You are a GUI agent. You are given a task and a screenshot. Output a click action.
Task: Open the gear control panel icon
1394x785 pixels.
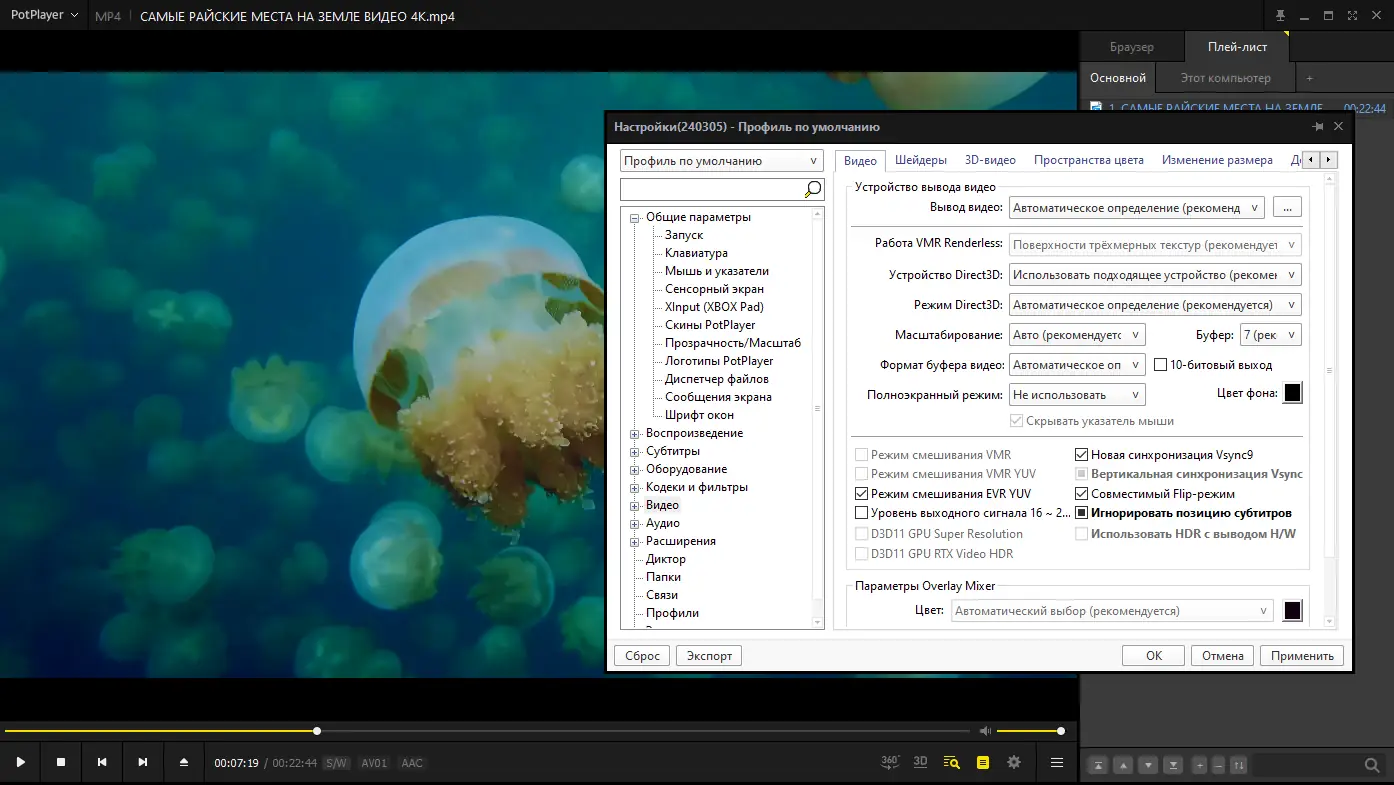point(1014,762)
